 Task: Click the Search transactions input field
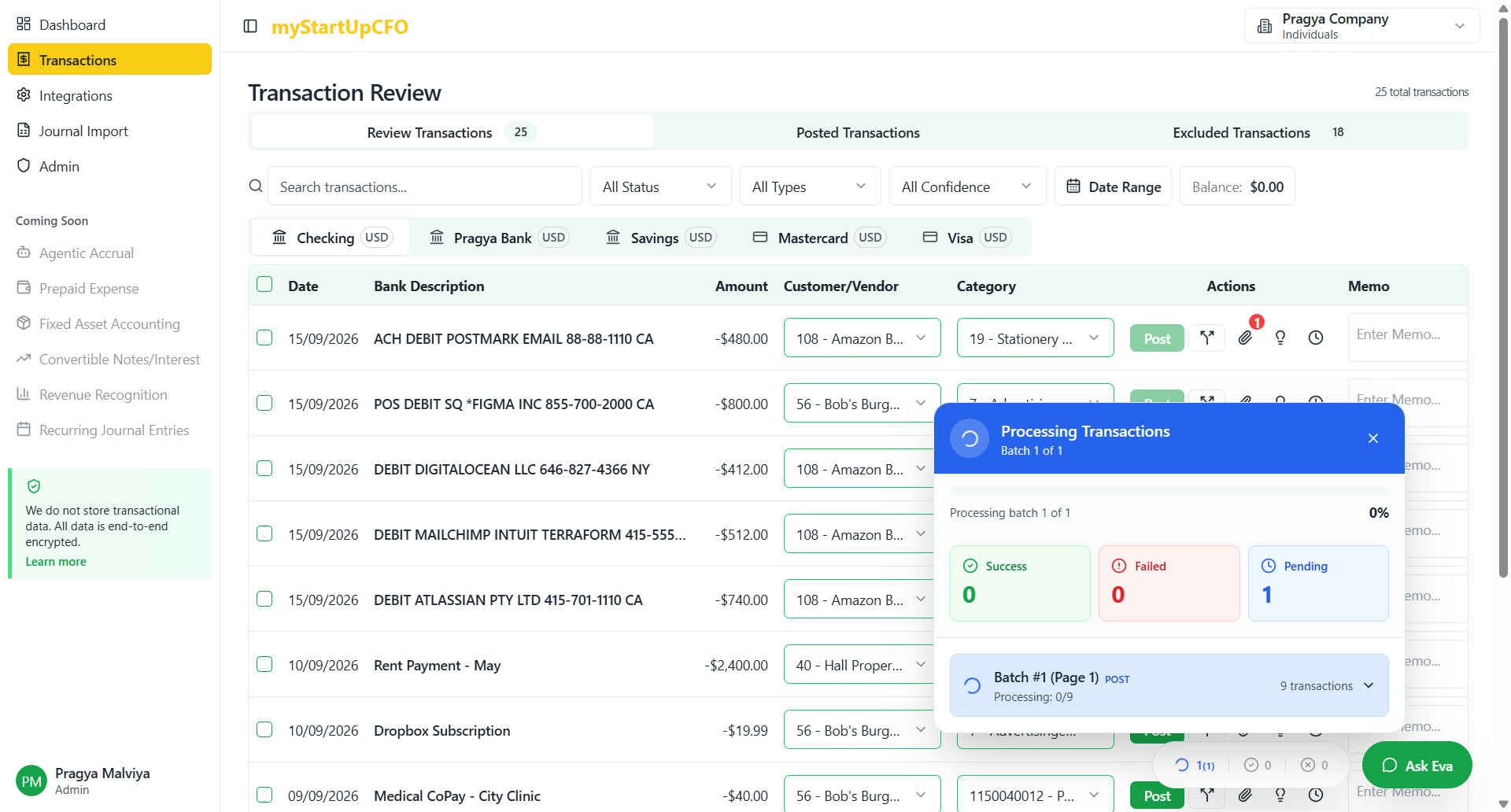tap(425, 186)
